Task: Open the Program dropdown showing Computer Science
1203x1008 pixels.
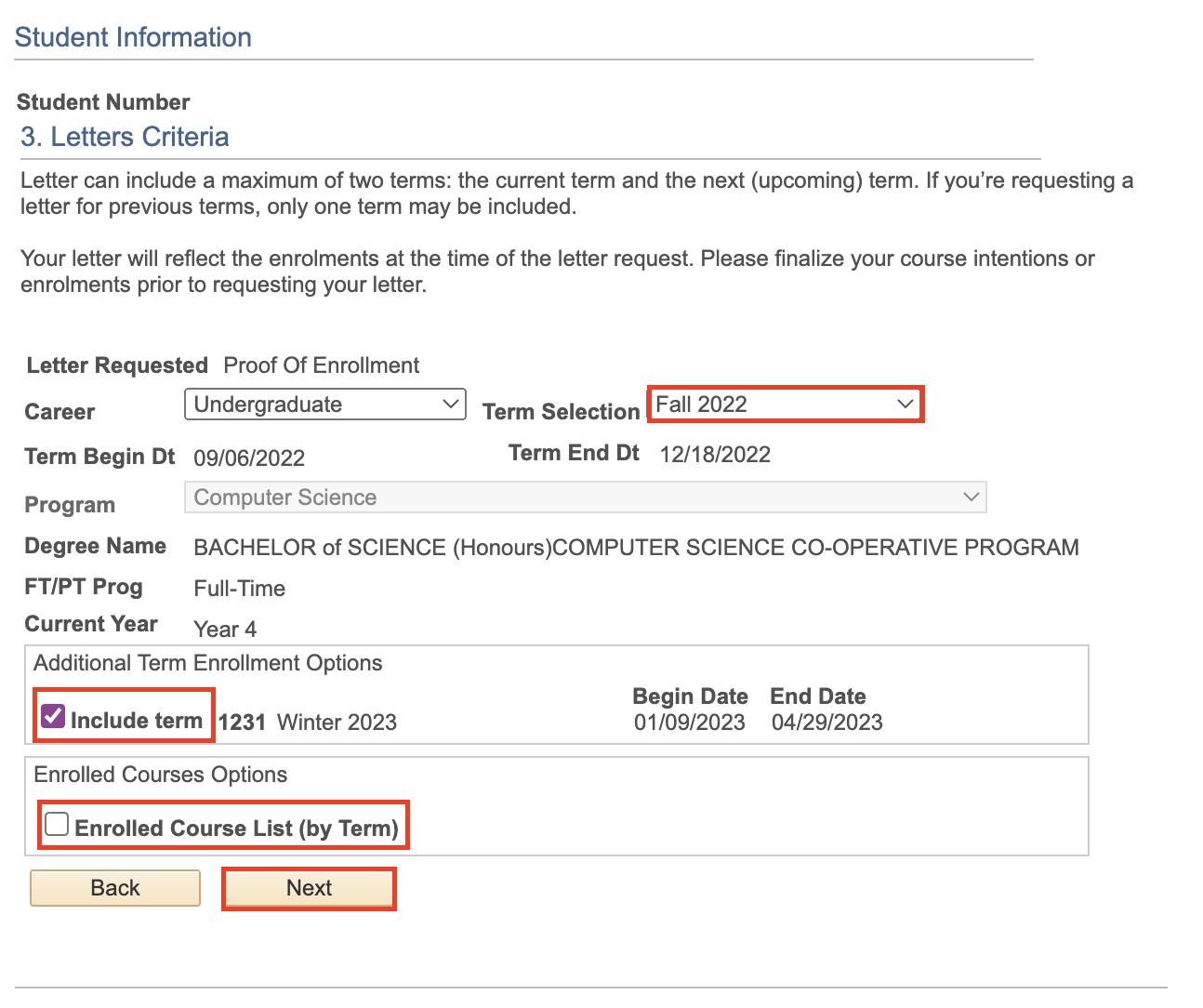Action: tap(585, 497)
